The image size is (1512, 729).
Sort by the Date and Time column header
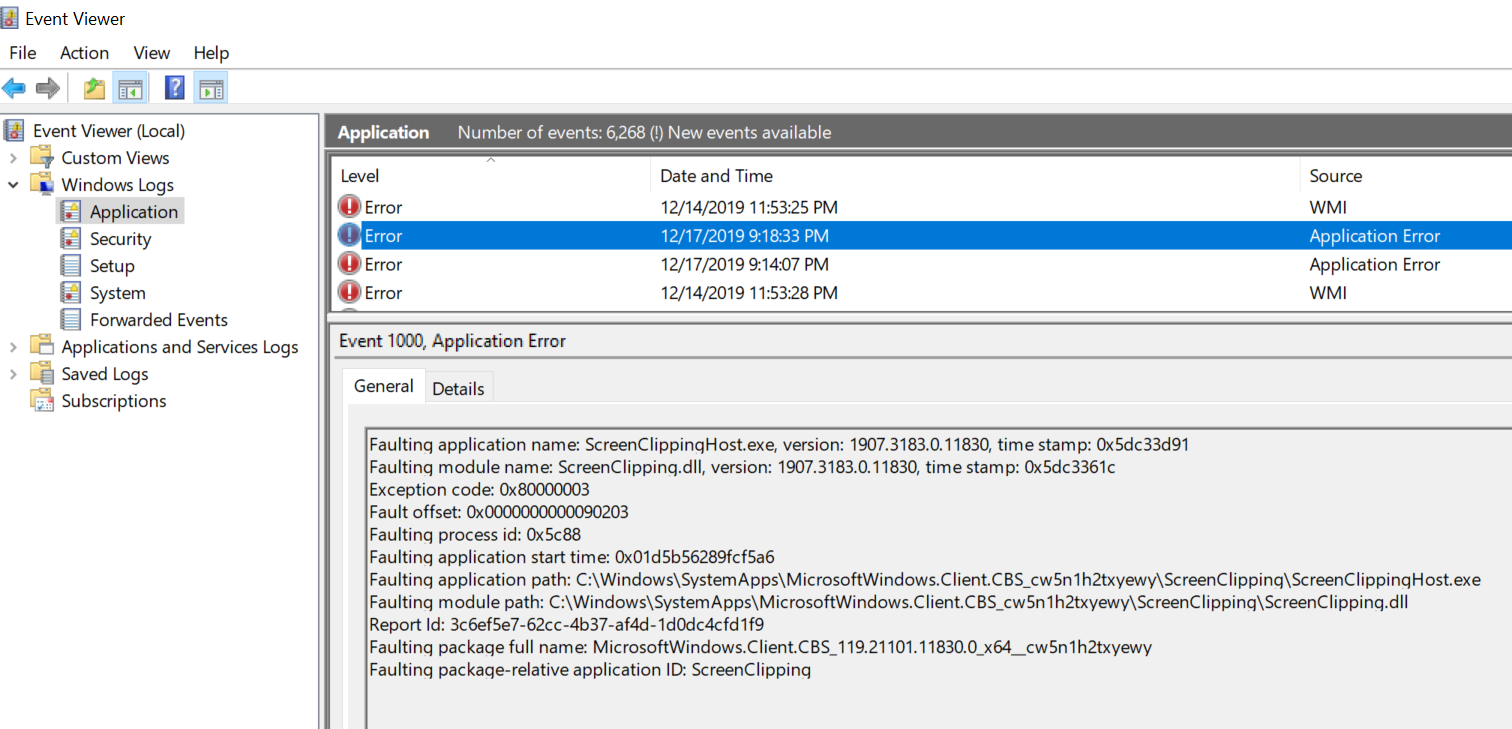click(975, 175)
